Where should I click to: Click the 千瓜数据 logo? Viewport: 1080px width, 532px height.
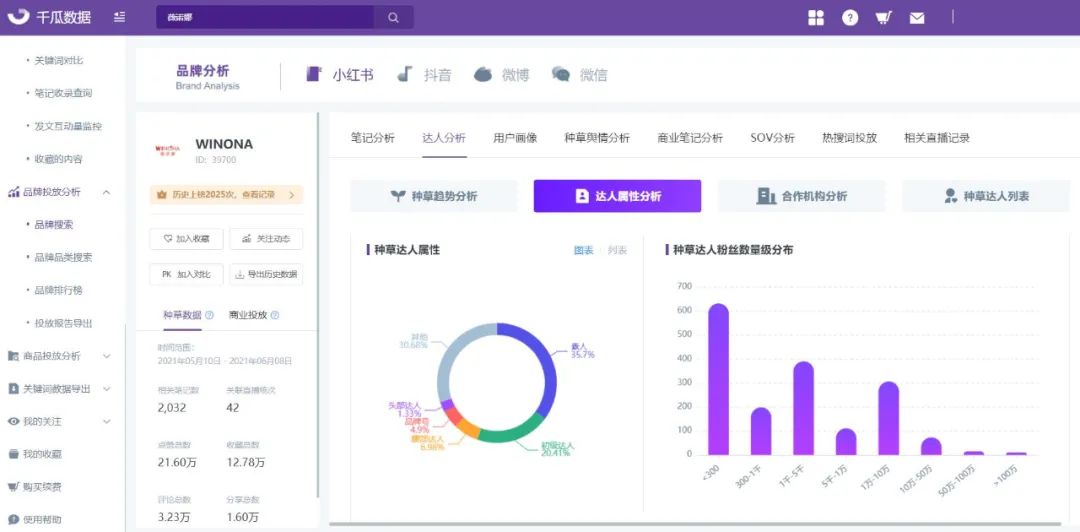48,17
